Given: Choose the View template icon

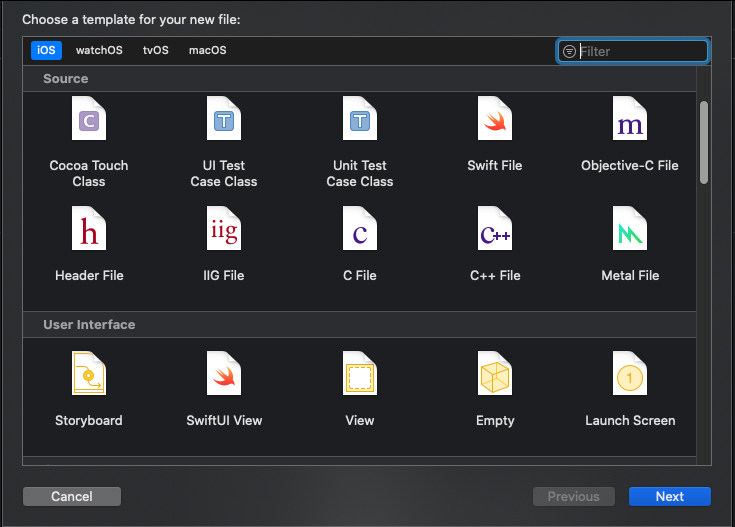Looking at the screenshot, I should (360, 373).
